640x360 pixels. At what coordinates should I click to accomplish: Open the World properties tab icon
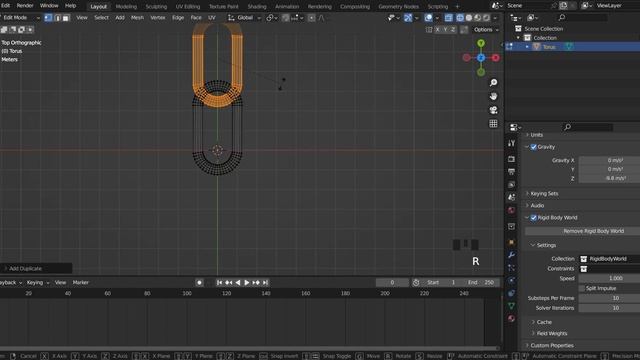(x=511, y=210)
